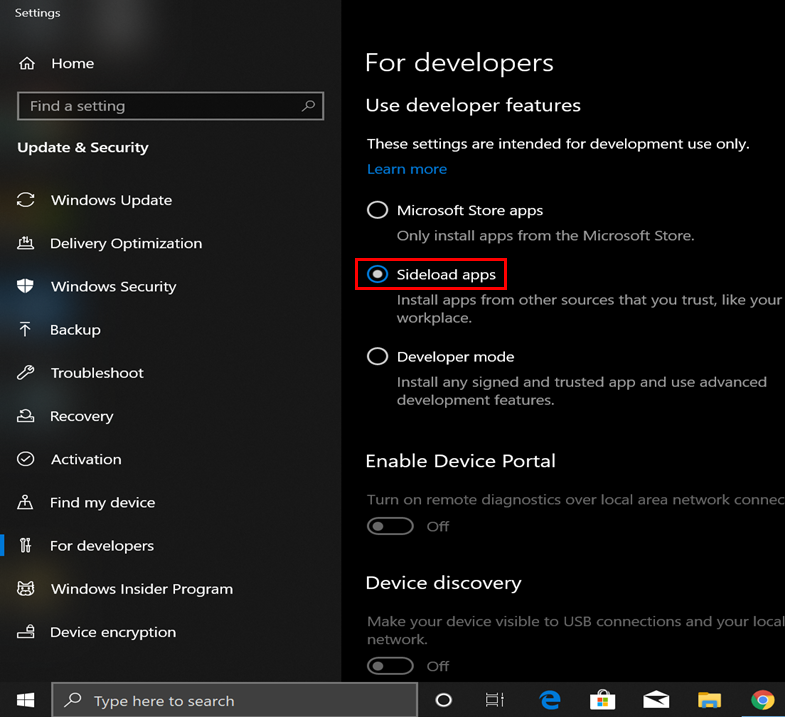
Task: Select the Developer mode radio button
Action: (x=377, y=356)
